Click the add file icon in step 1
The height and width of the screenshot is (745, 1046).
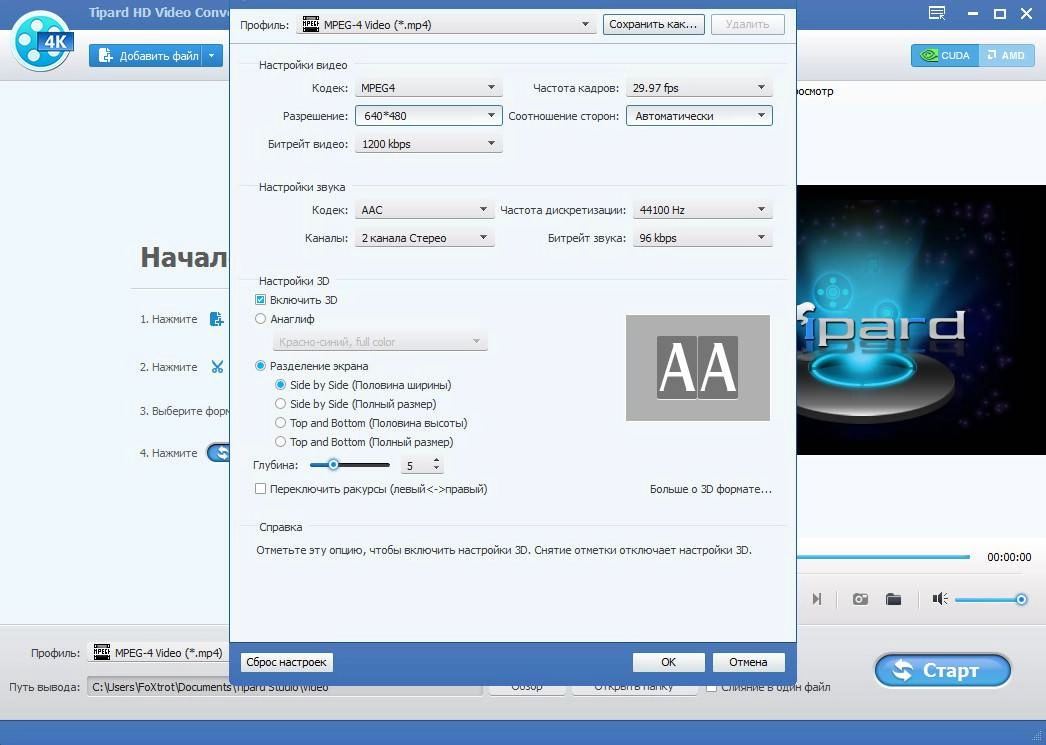pos(216,319)
